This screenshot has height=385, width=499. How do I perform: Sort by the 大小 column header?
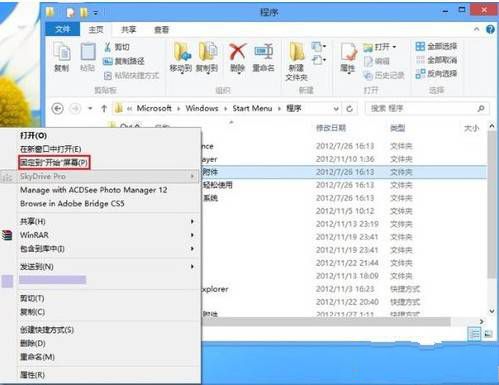pos(471,128)
